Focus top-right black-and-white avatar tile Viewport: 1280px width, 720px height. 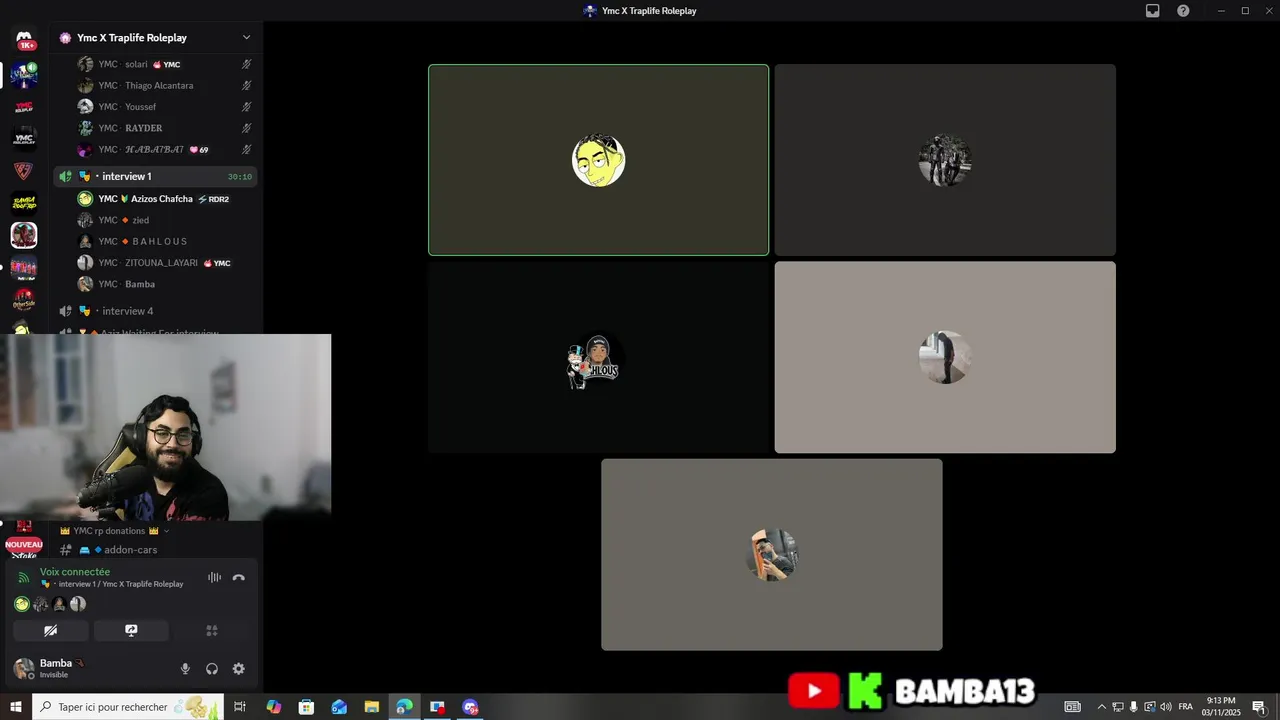point(945,160)
